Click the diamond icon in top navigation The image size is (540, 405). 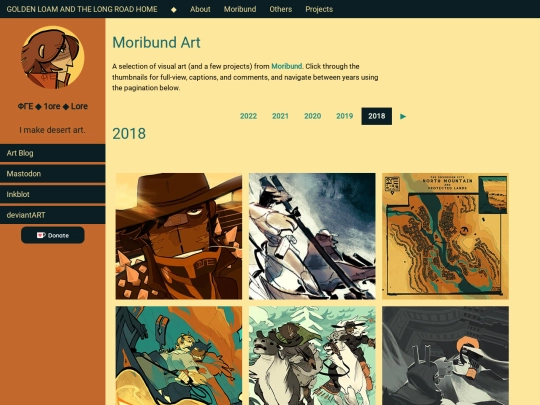point(174,10)
